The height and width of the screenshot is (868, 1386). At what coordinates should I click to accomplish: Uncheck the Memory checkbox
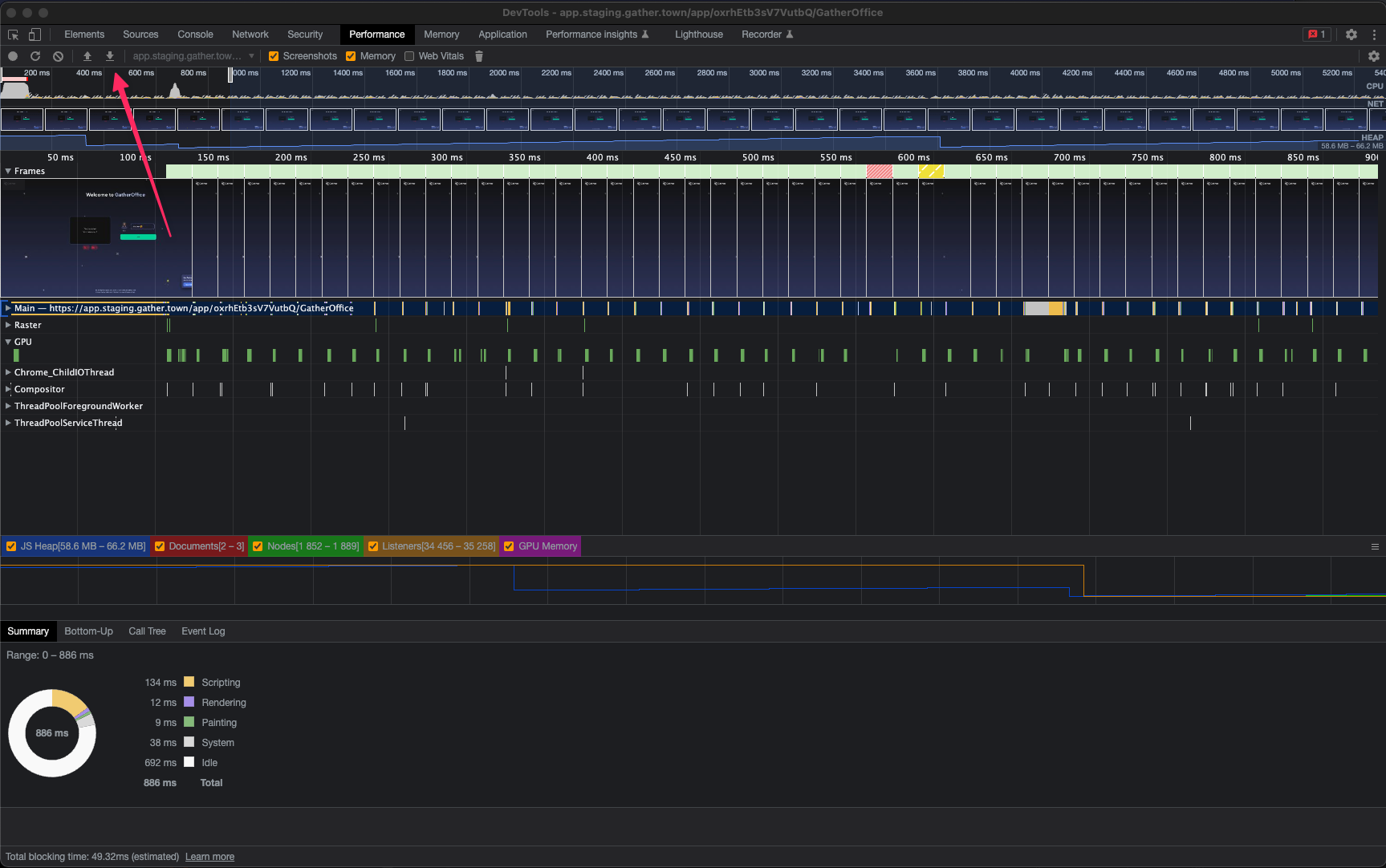tap(351, 56)
